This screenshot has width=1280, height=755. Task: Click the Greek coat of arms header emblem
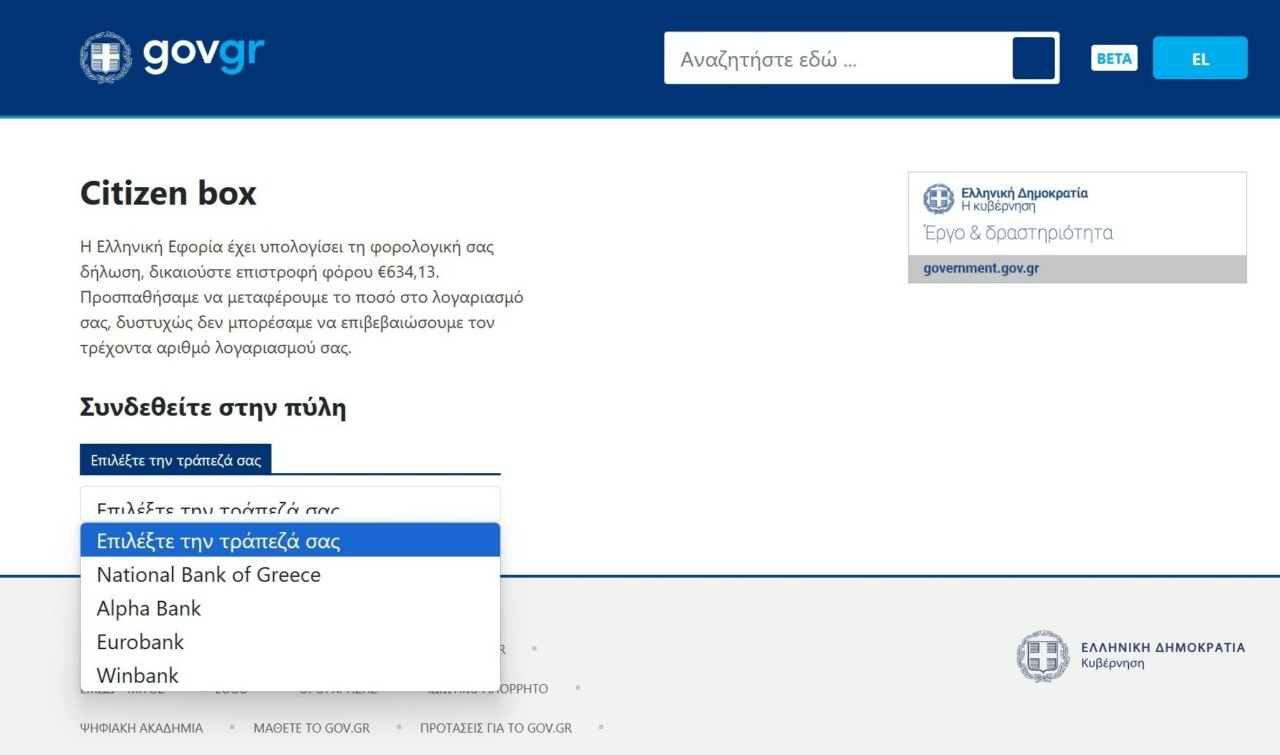pos(105,57)
